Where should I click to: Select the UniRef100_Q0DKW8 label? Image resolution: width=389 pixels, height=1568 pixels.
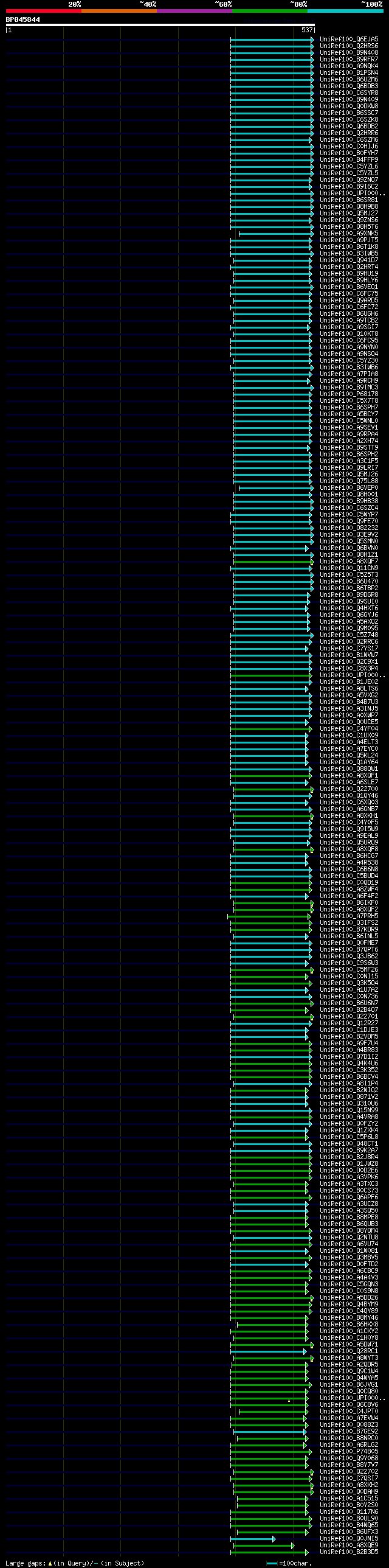(349, 106)
